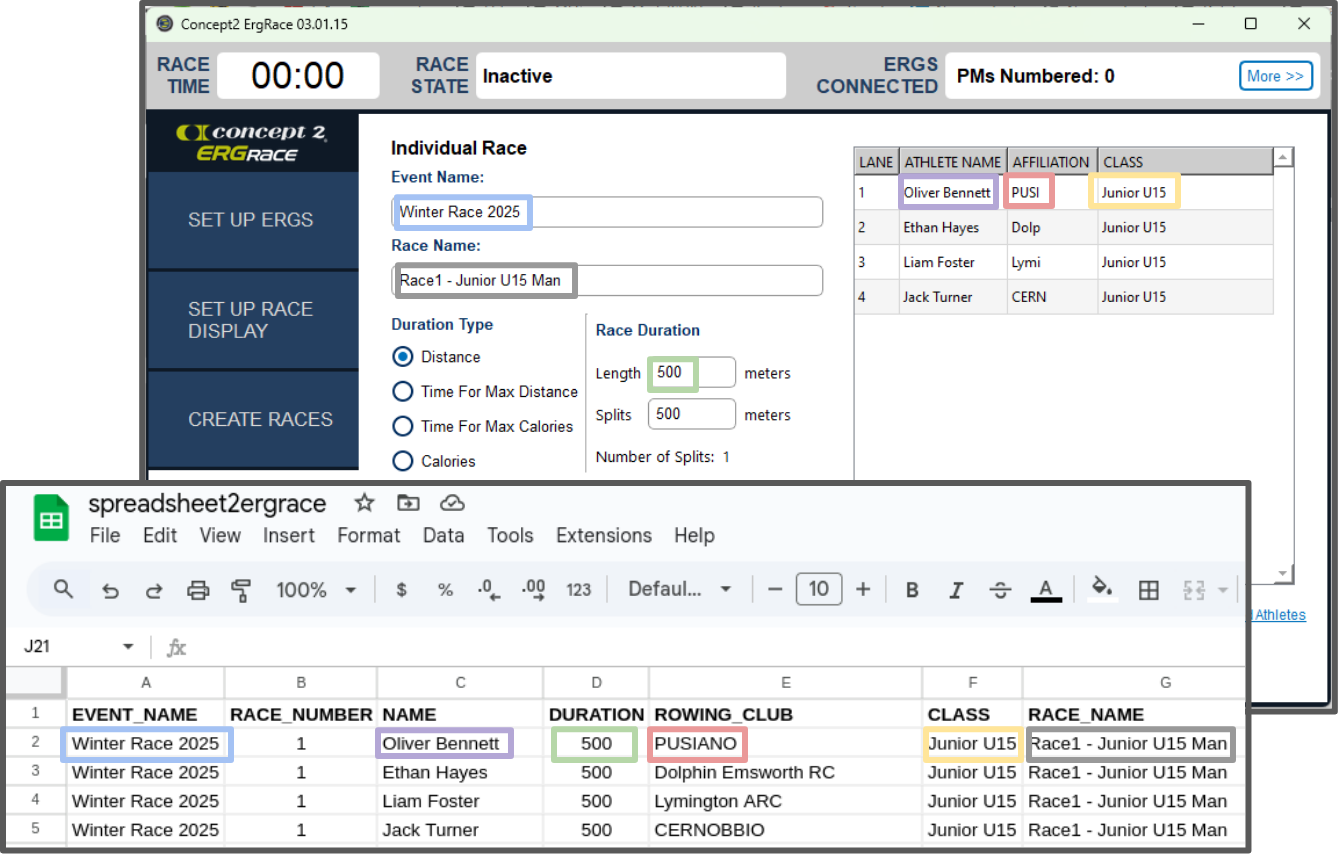Select row 3 header in spreadsheet
This screenshot has width=1338, height=854.
[x=35, y=772]
